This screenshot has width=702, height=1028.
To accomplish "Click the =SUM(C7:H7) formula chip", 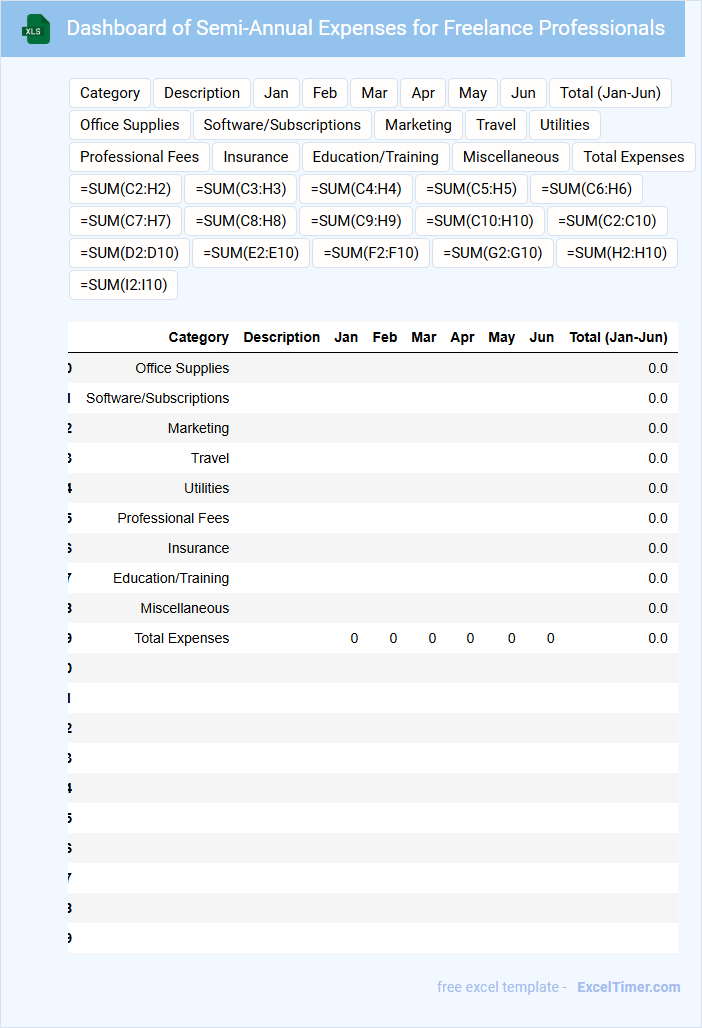I will (x=125, y=222).
